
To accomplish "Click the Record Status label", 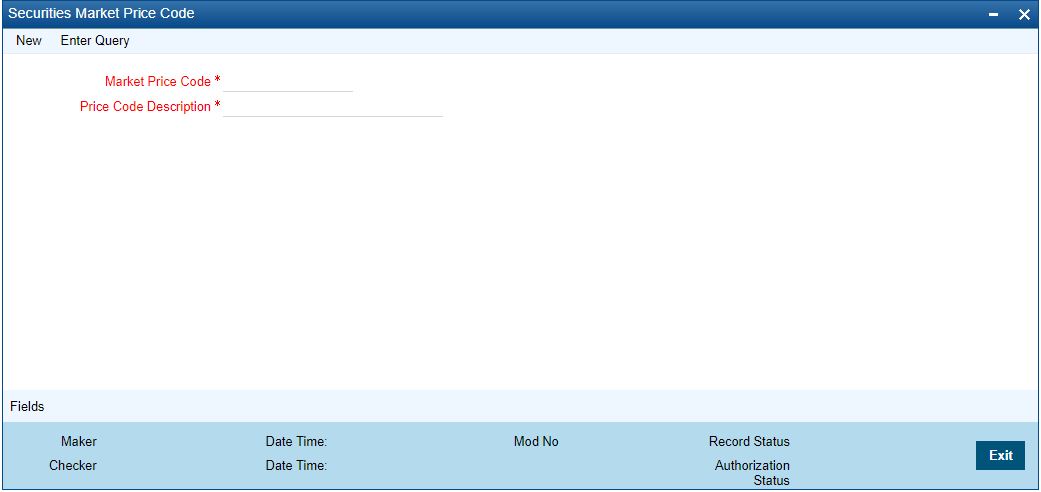I will point(749,442).
